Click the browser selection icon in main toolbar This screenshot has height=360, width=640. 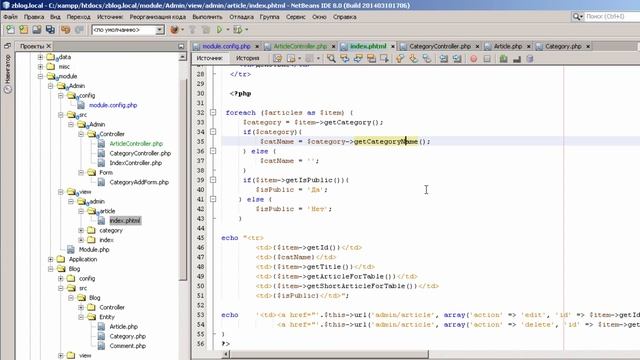click(x=174, y=30)
